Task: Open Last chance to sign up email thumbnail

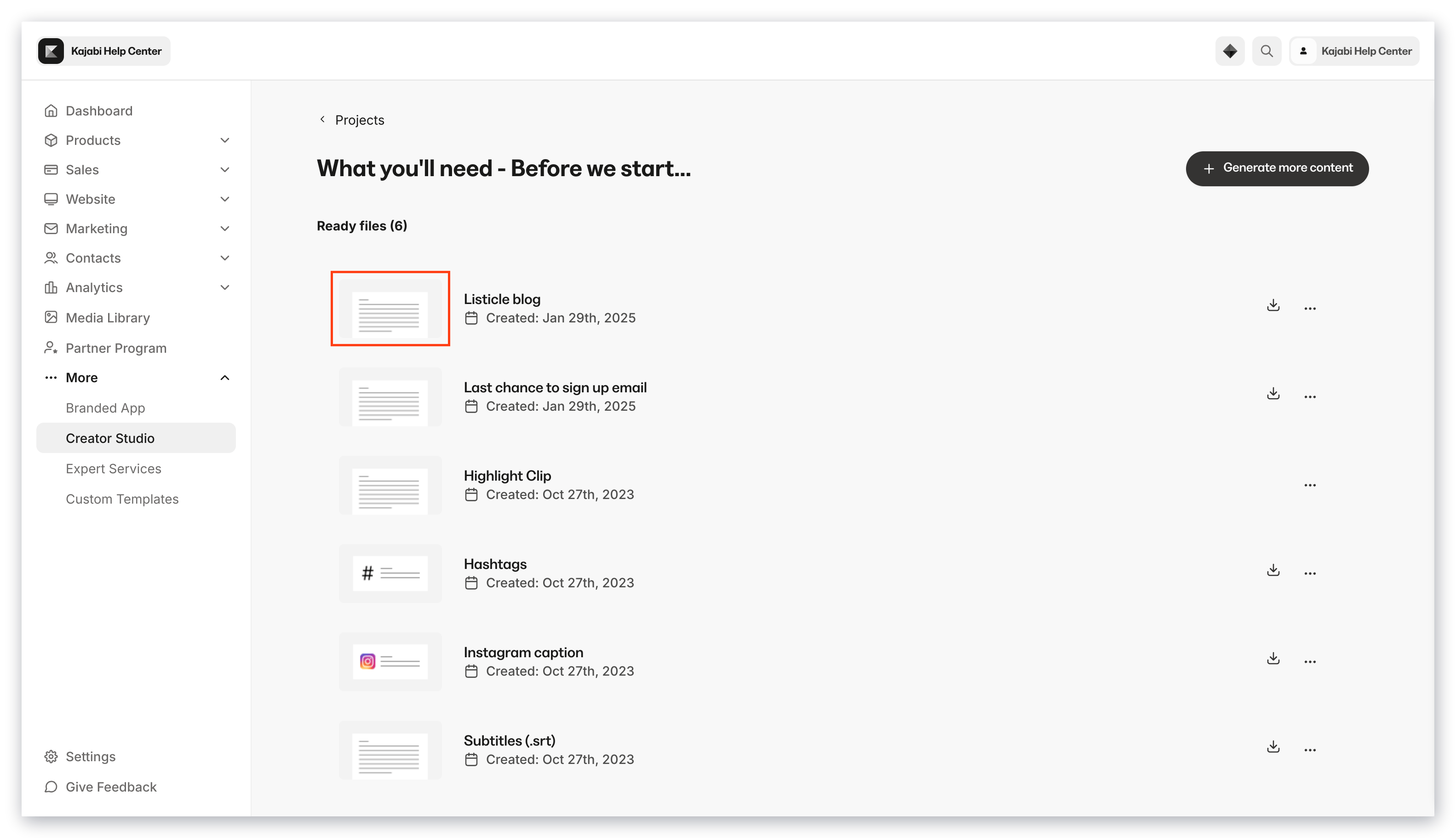Action: pos(390,397)
